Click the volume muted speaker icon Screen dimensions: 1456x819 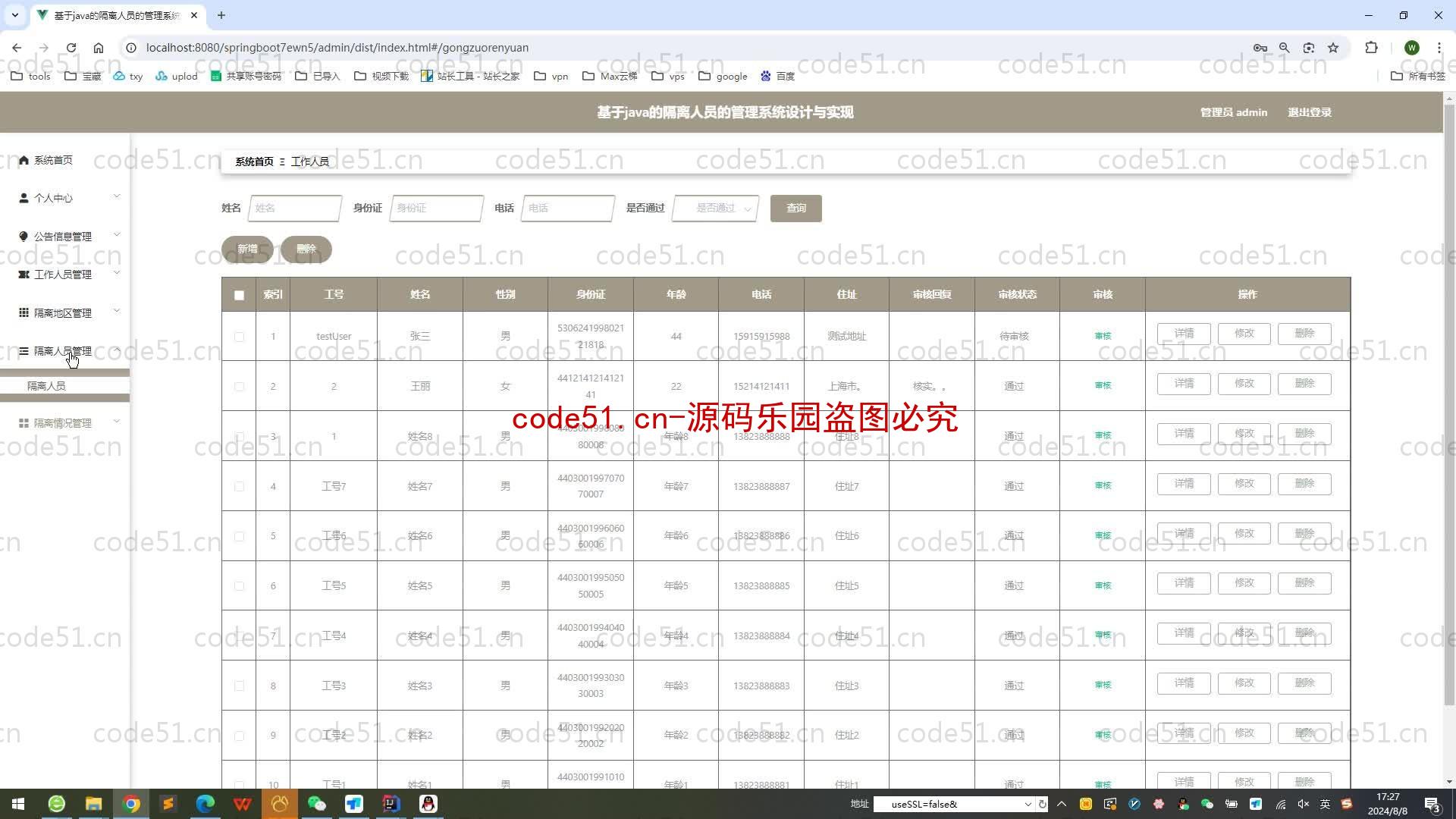[1304, 804]
